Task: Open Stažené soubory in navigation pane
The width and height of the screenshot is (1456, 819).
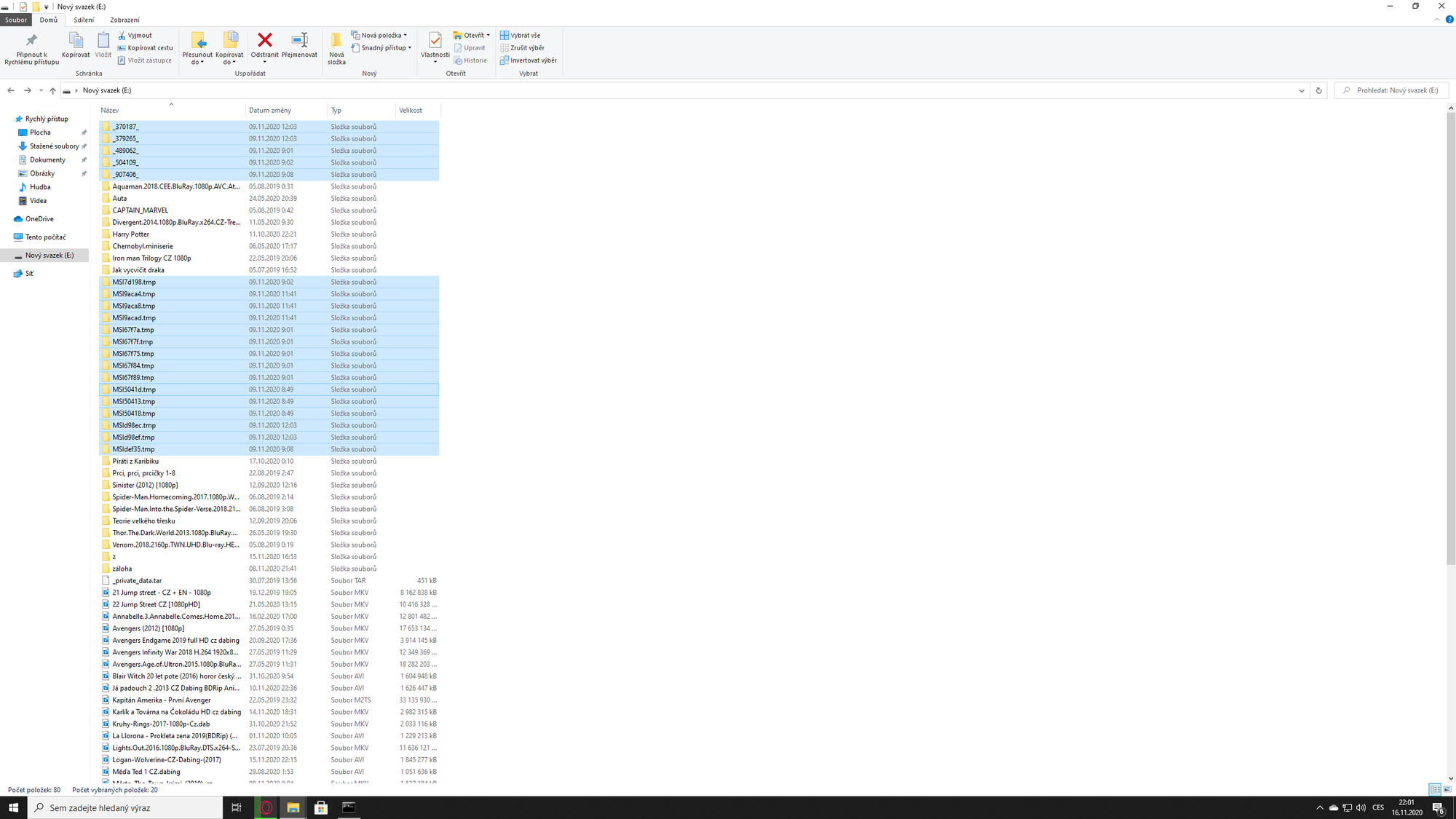Action: (x=54, y=146)
